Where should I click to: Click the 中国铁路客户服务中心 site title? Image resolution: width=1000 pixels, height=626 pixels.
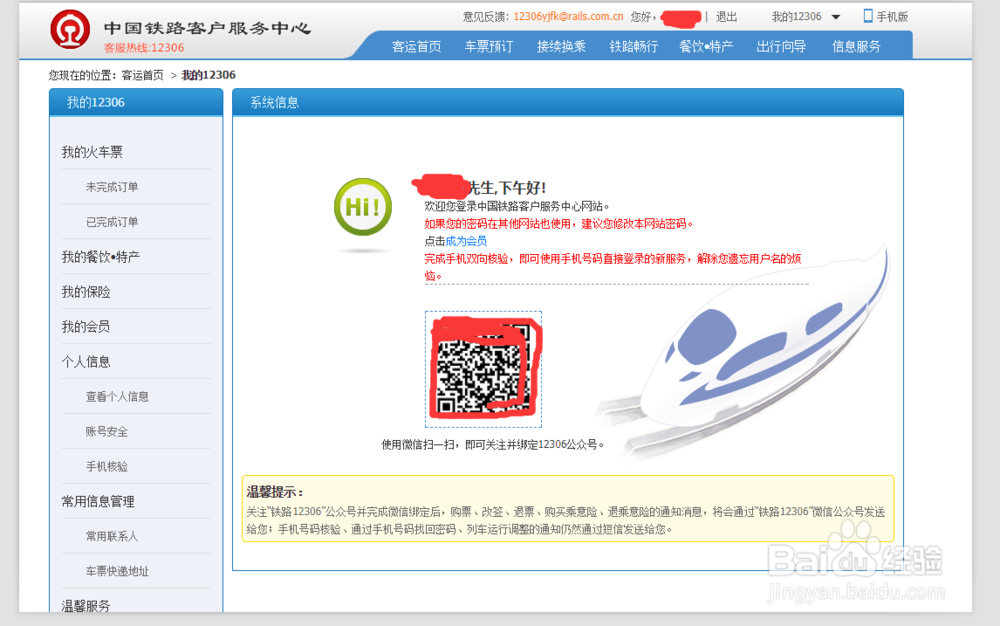point(207,28)
